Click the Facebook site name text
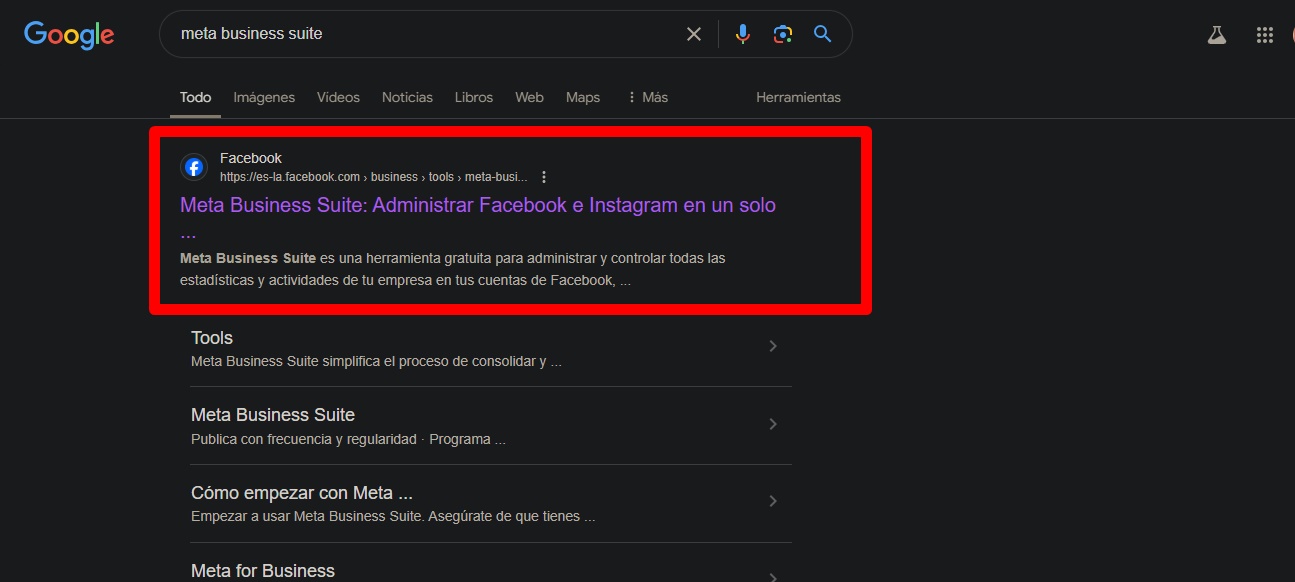Image resolution: width=1295 pixels, height=582 pixels. [251, 158]
